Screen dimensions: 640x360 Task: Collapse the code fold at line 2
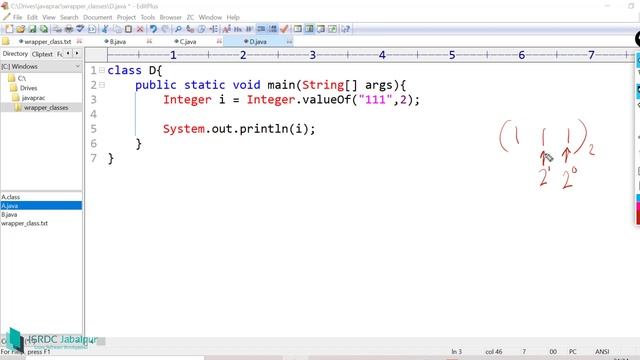pyautogui.click(x=102, y=85)
